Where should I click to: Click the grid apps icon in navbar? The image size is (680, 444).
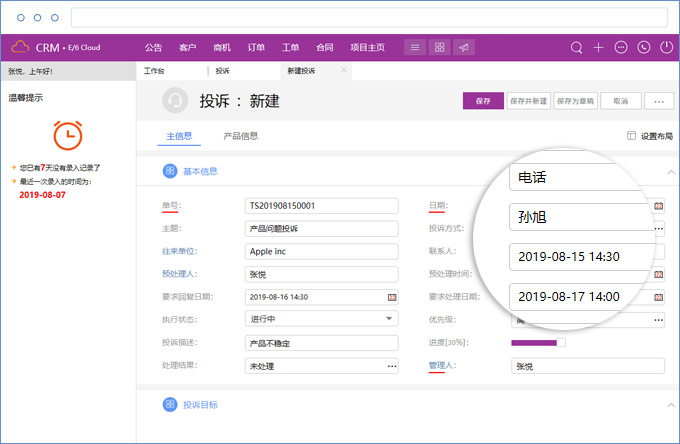click(439, 47)
